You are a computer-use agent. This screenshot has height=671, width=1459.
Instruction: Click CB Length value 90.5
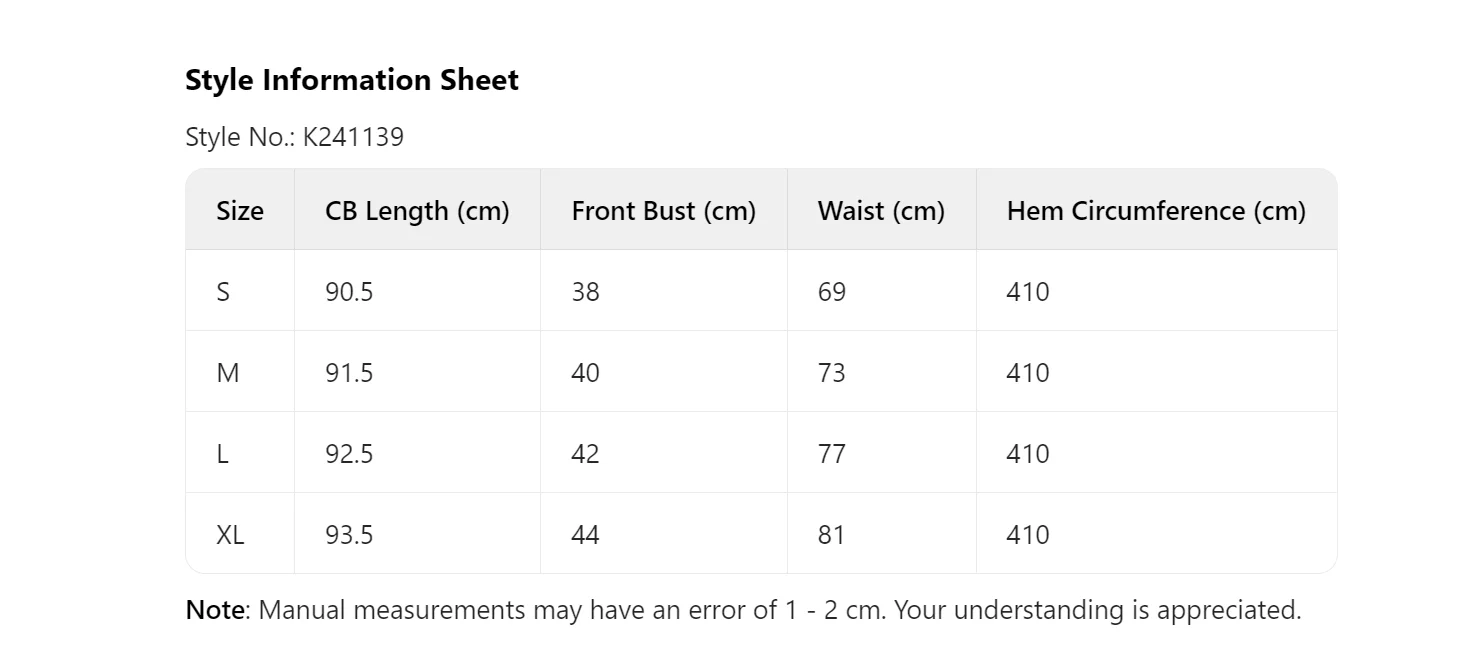(349, 292)
